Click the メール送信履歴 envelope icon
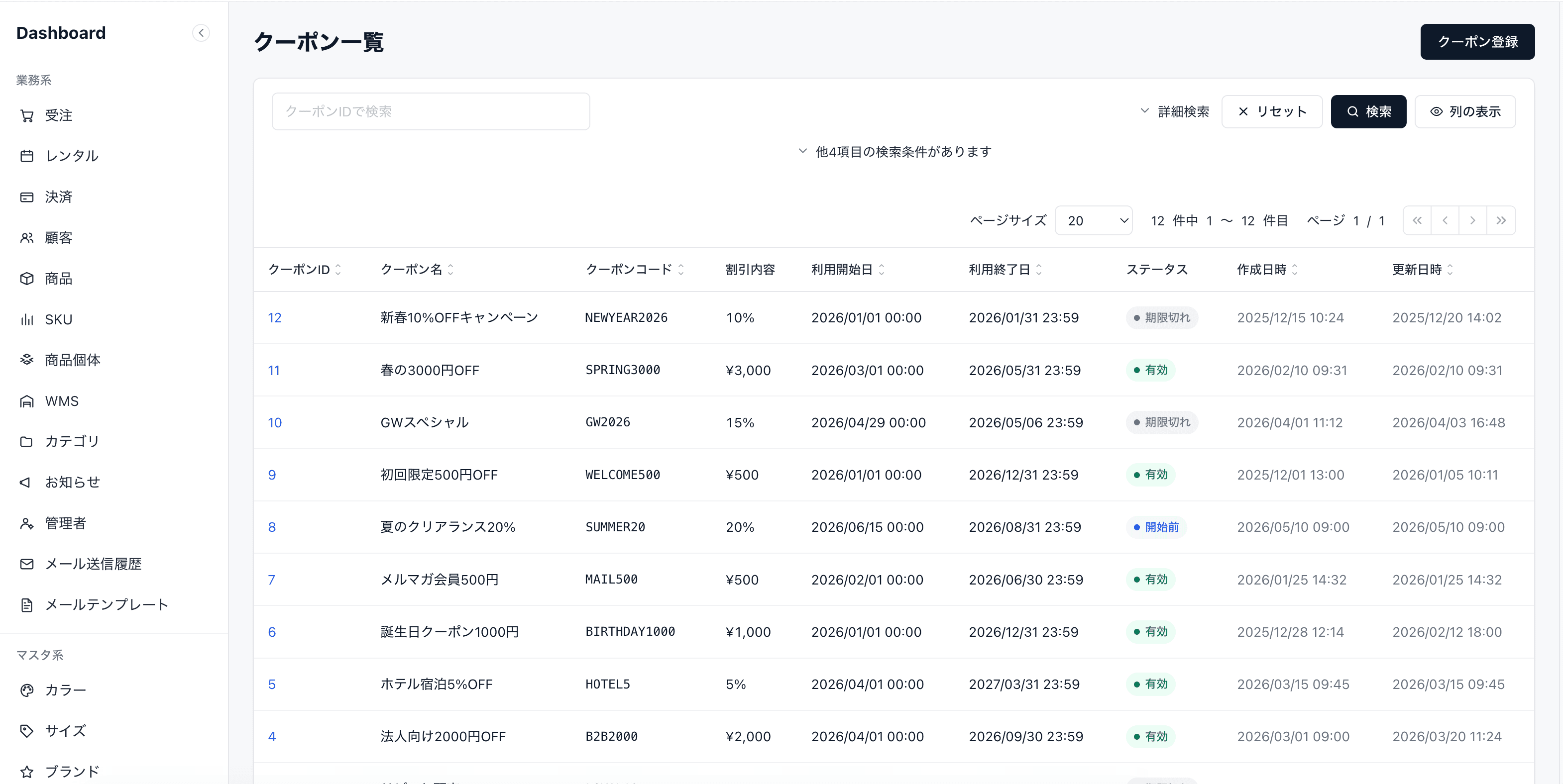Viewport: 1563px width, 784px height. pos(27,564)
